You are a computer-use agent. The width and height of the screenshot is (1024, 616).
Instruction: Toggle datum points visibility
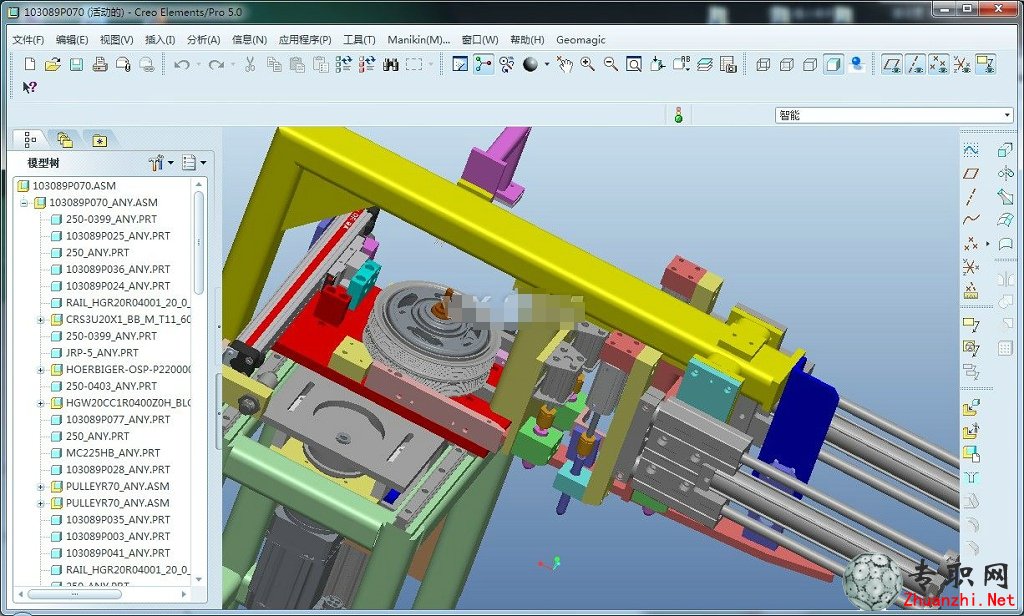coord(938,64)
